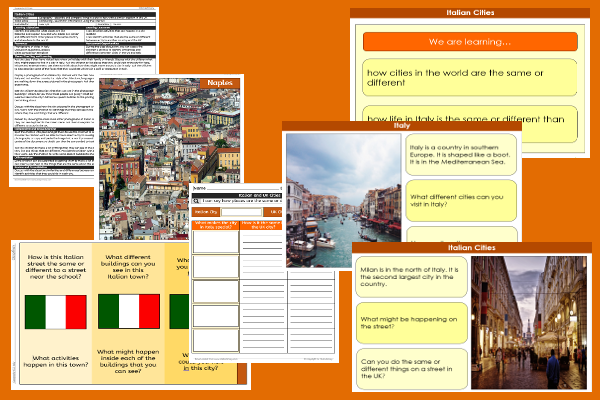Click 'How is this Italian street the same' question
This screenshot has width=600, height=400.
56,266
